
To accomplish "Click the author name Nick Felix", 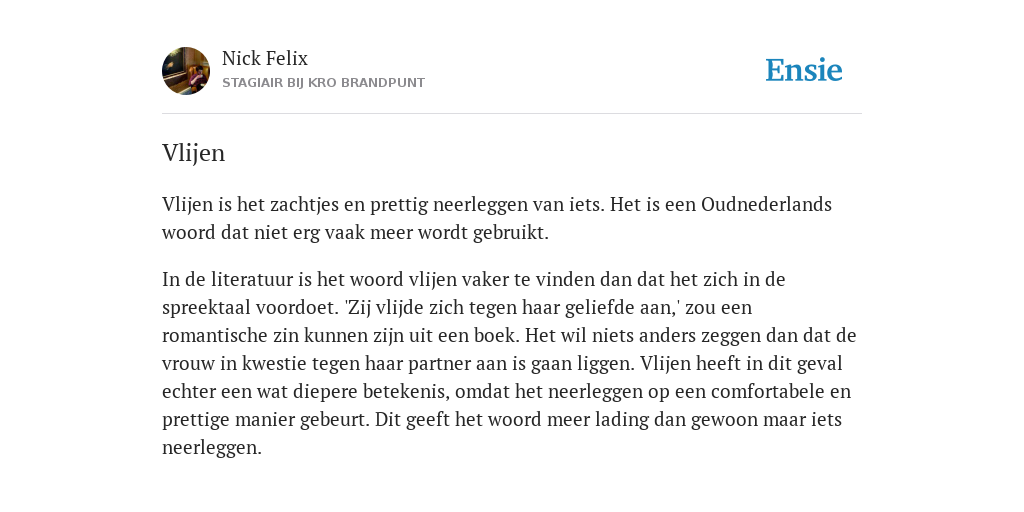I will (x=264, y=59).
